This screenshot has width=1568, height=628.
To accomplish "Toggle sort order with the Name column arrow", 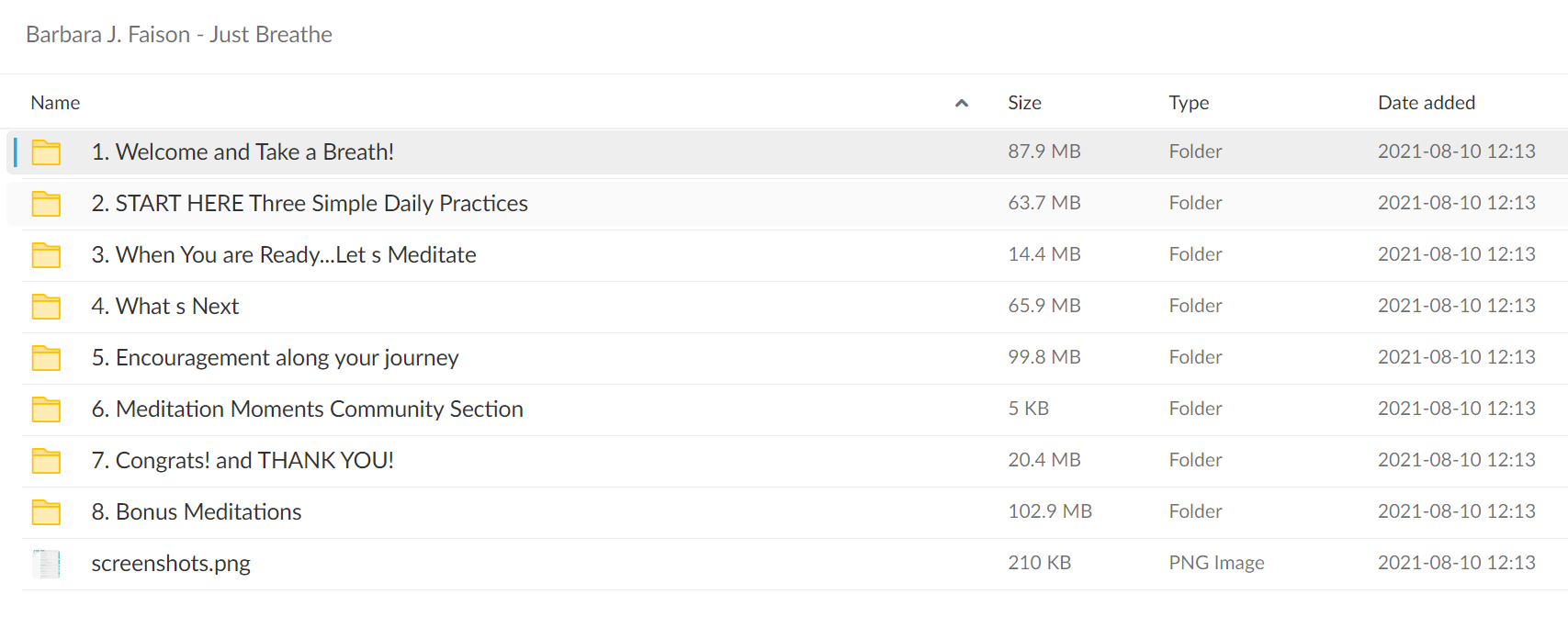I will [962, 103].
